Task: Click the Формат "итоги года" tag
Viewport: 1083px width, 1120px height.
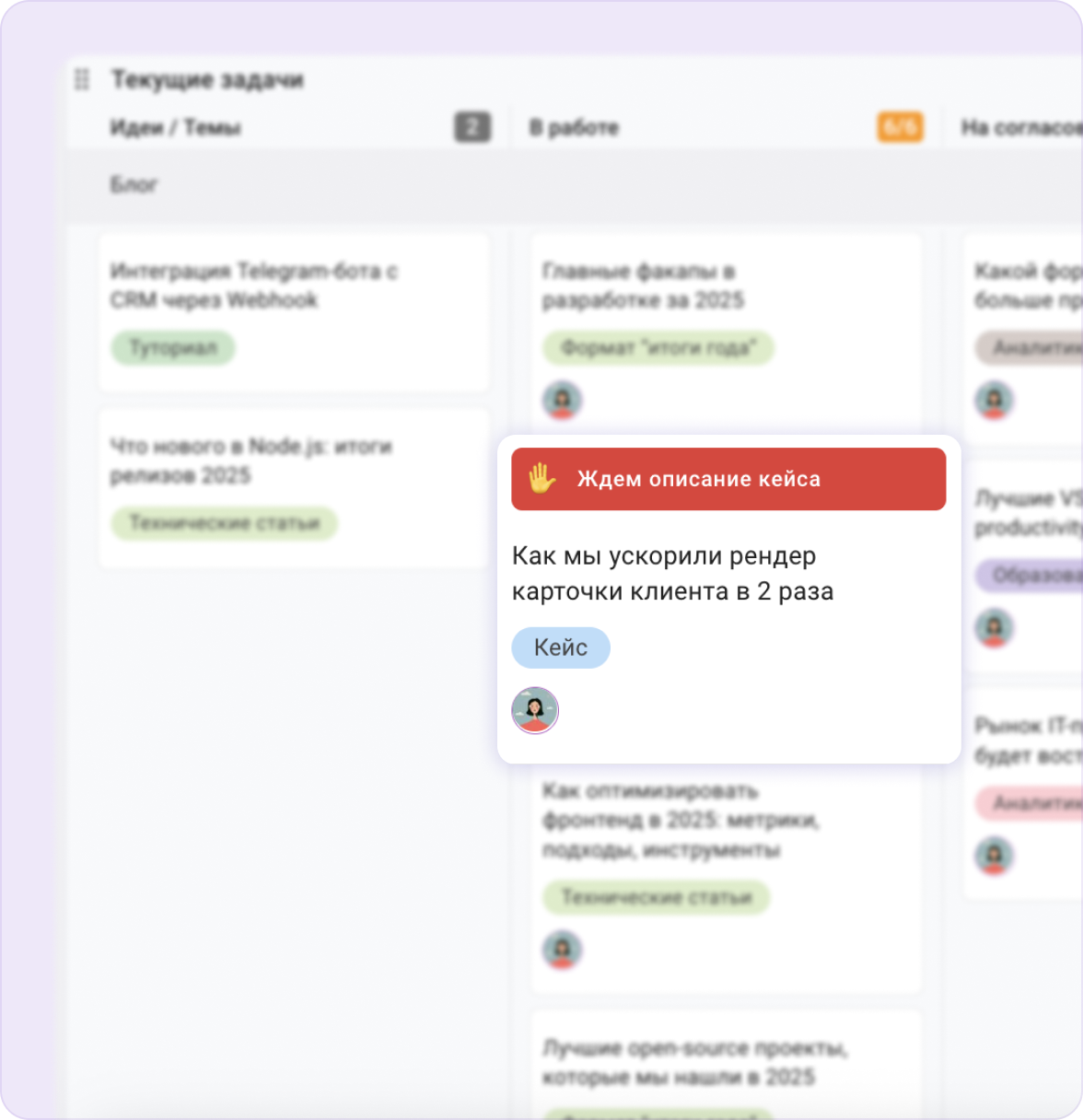Action: [658, 348]
